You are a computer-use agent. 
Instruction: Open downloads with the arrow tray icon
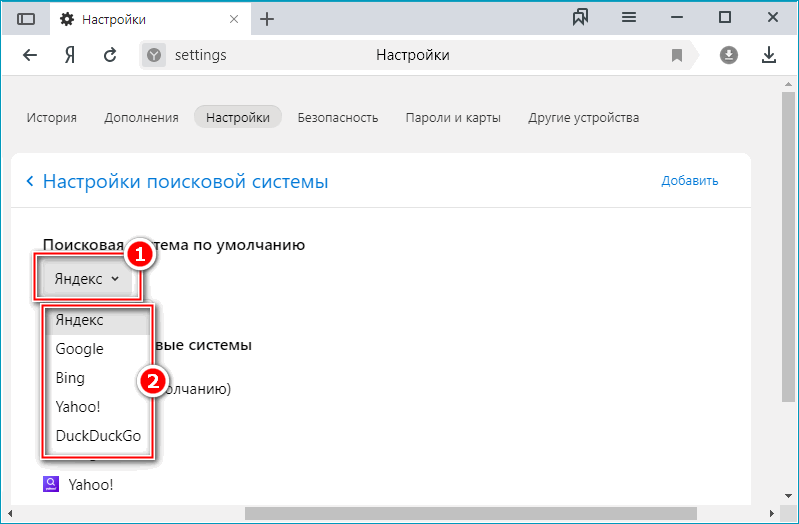[x=768, y=55]
